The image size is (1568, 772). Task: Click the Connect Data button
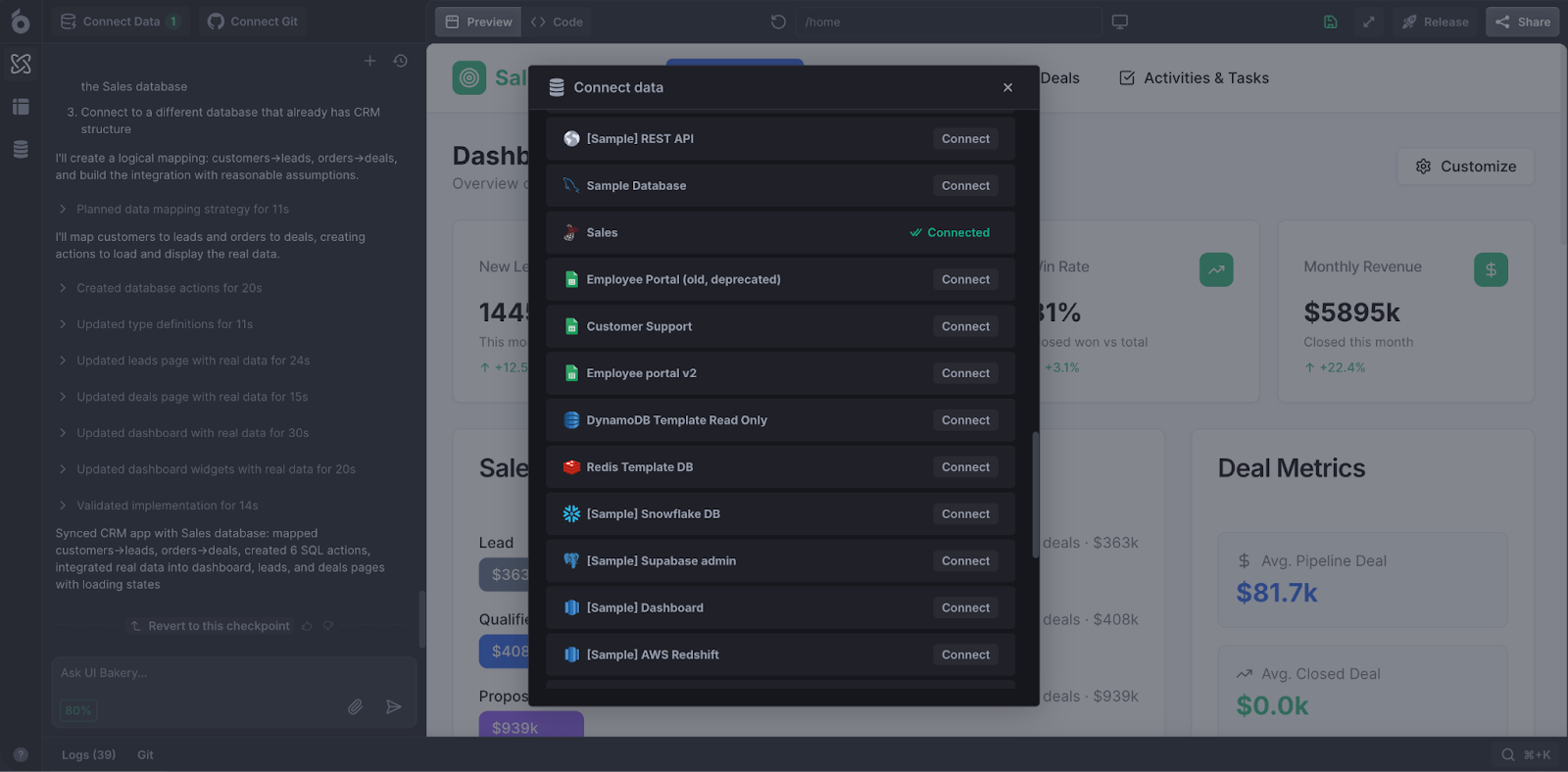120,22
